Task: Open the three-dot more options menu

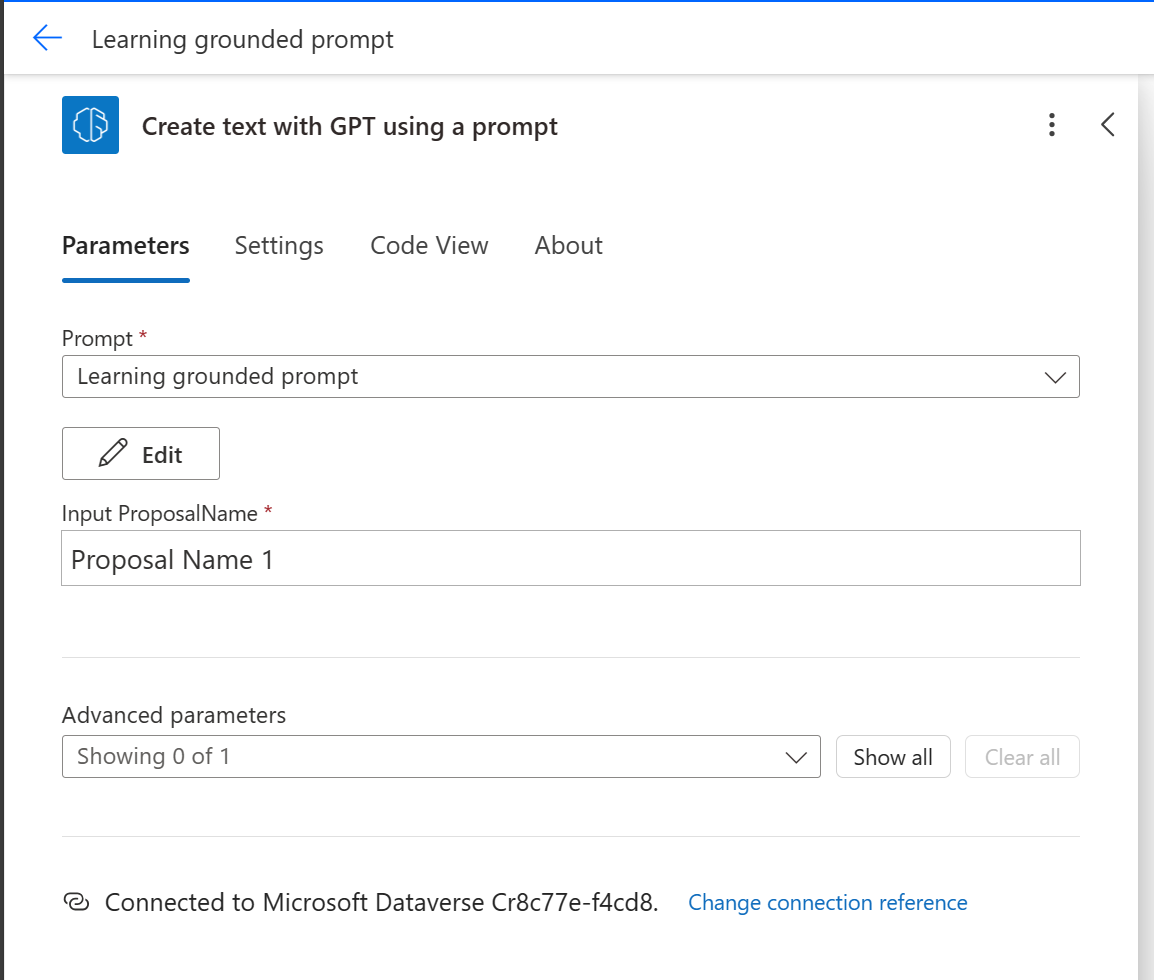Action: click(x=1052, y=125)
